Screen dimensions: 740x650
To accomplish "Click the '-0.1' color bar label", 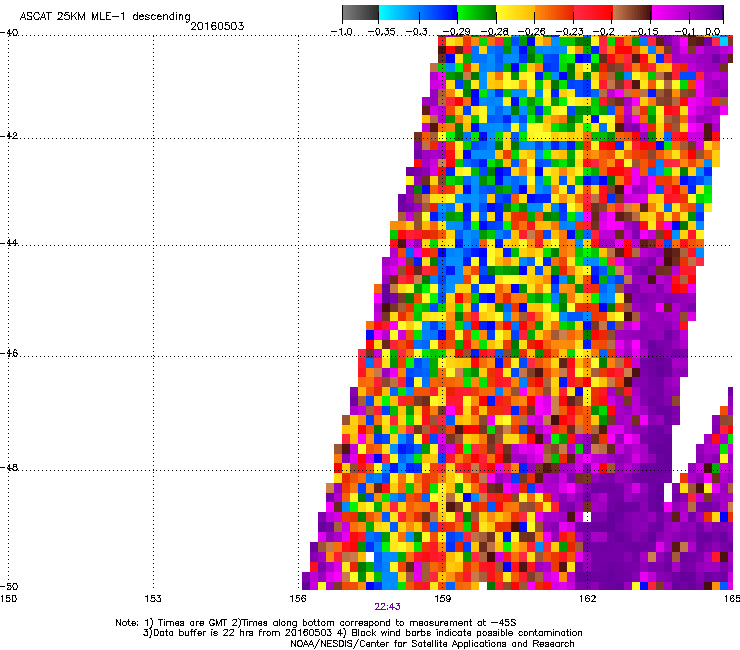I will [x=685, y=32].
